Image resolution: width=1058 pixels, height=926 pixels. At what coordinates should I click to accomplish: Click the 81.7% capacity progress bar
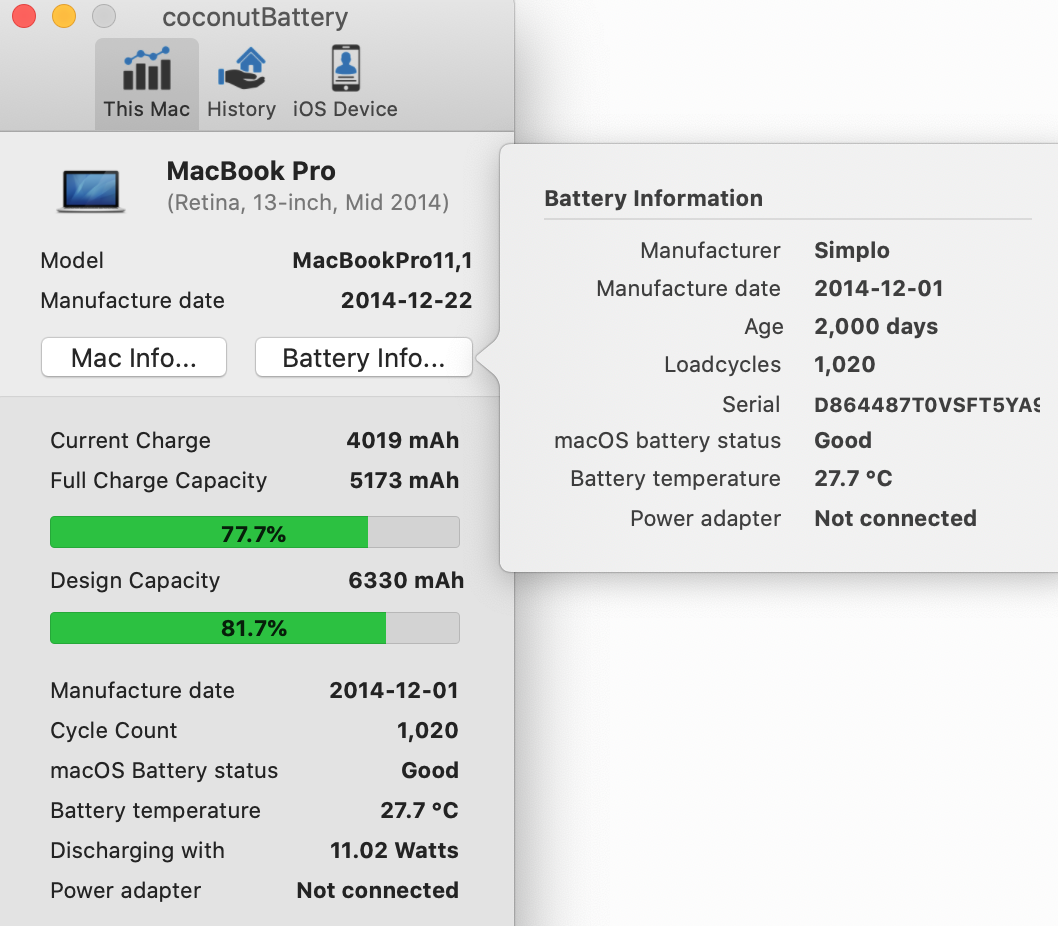[255, 628]
